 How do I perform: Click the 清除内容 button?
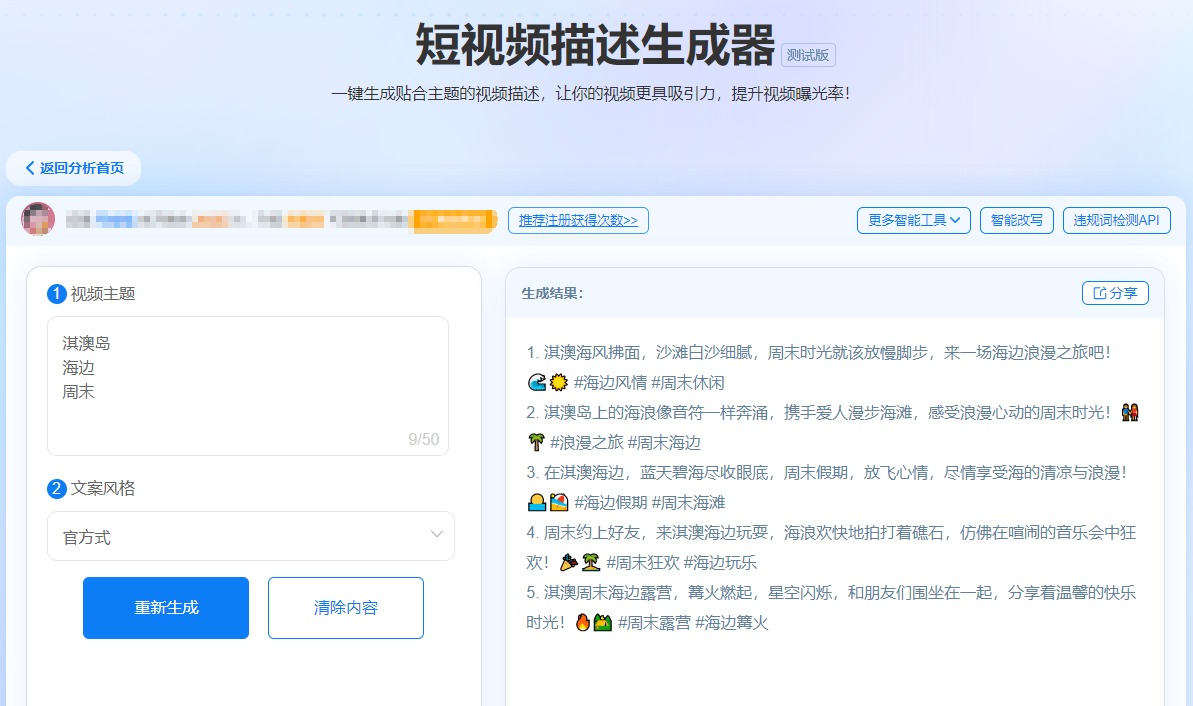[346, 608]
